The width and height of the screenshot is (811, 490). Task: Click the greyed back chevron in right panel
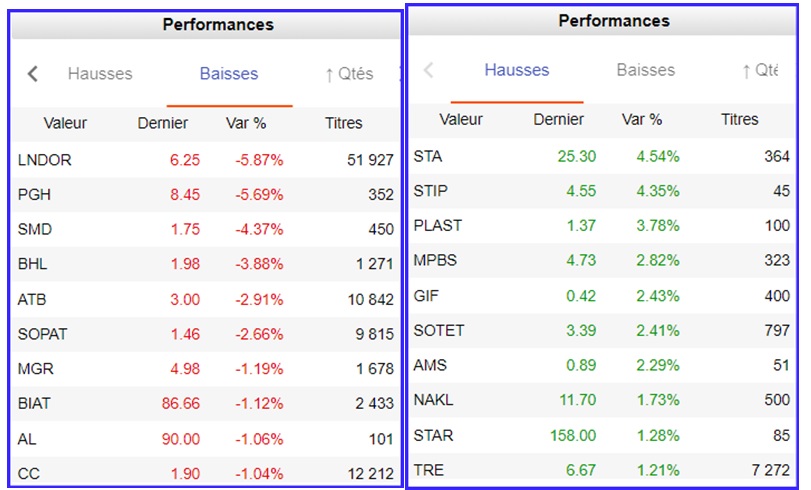[429, 70]
